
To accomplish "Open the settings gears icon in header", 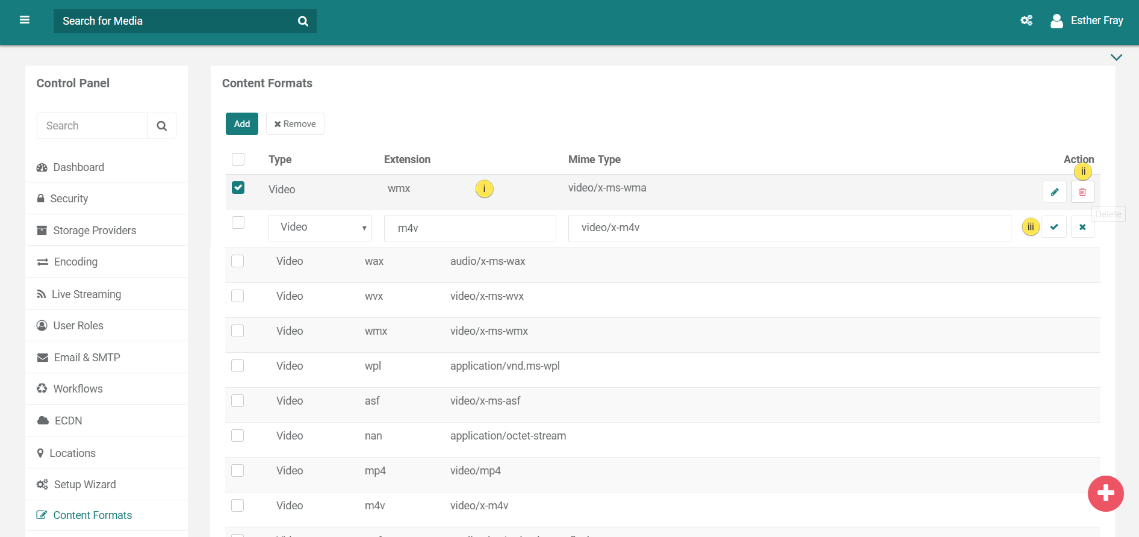I will pos(1026,21).
